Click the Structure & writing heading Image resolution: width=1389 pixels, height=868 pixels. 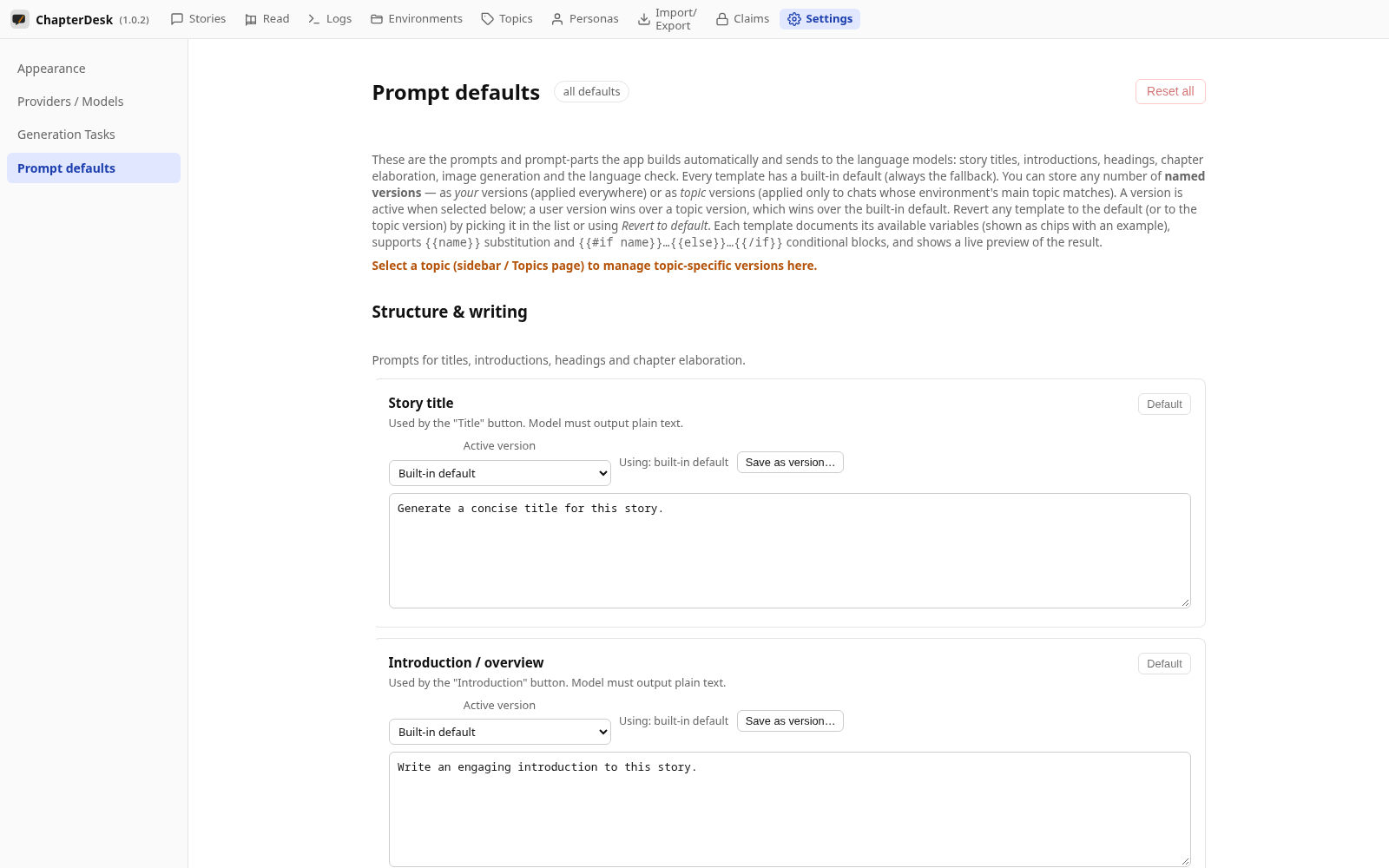point(450,312)
